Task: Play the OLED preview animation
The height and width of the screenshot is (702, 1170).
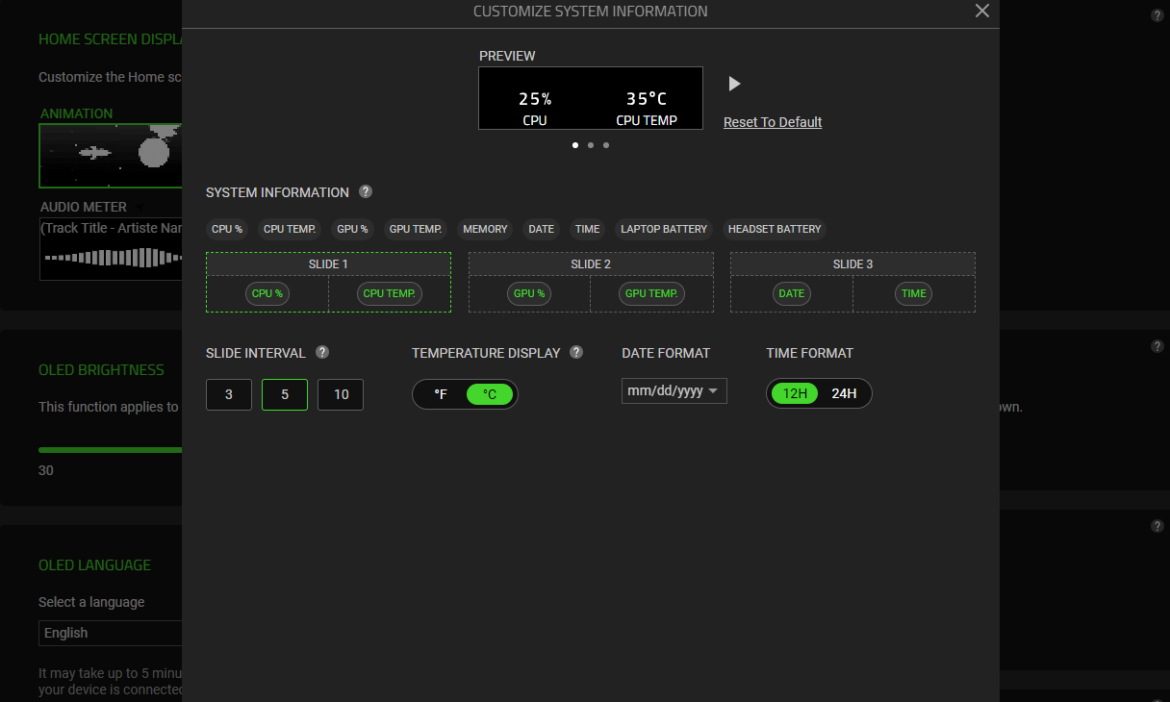Action: (734, 84)
